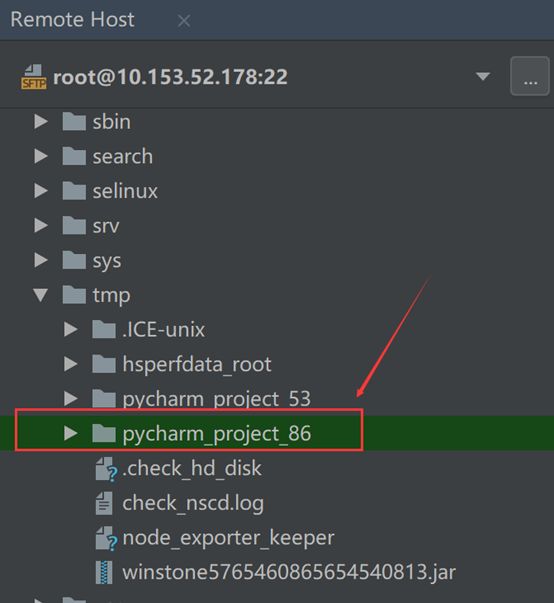Click the ellipsis button beside server dropdown
The height and width of the screenshot is (603, 554).
point(530,76)
